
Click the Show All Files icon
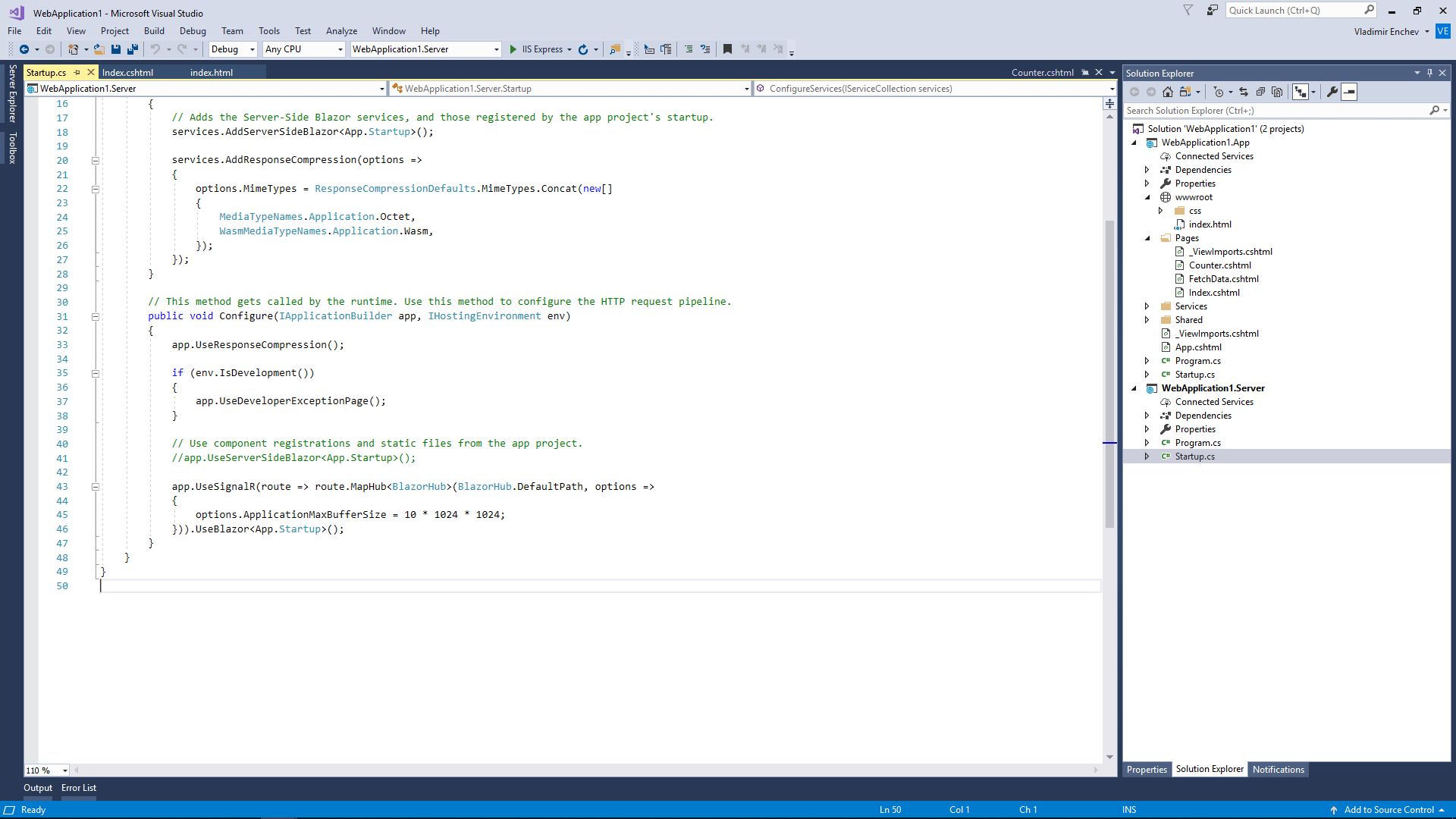1277,92
